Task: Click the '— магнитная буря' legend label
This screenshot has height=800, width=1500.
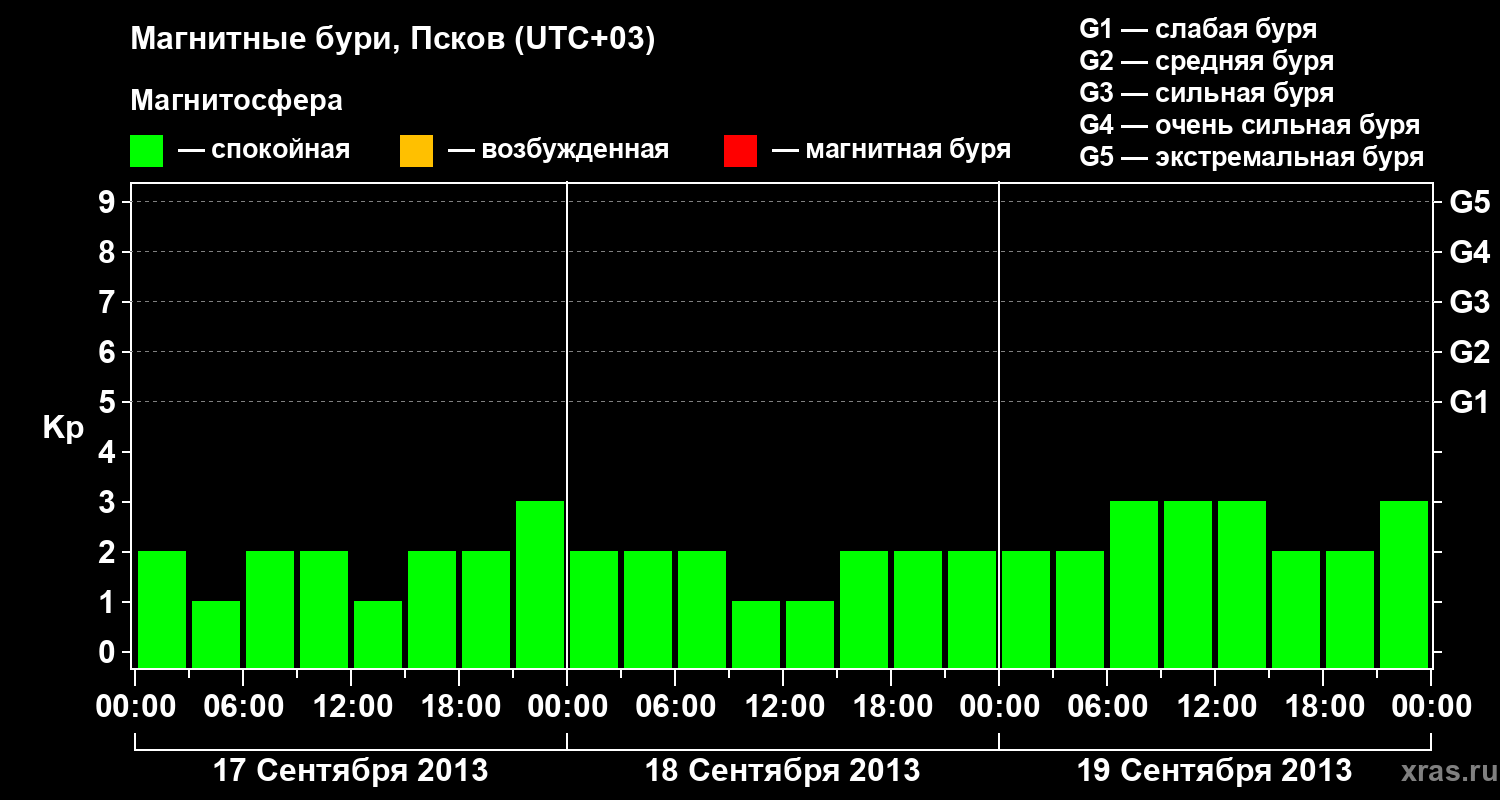Action: point(891,150)
